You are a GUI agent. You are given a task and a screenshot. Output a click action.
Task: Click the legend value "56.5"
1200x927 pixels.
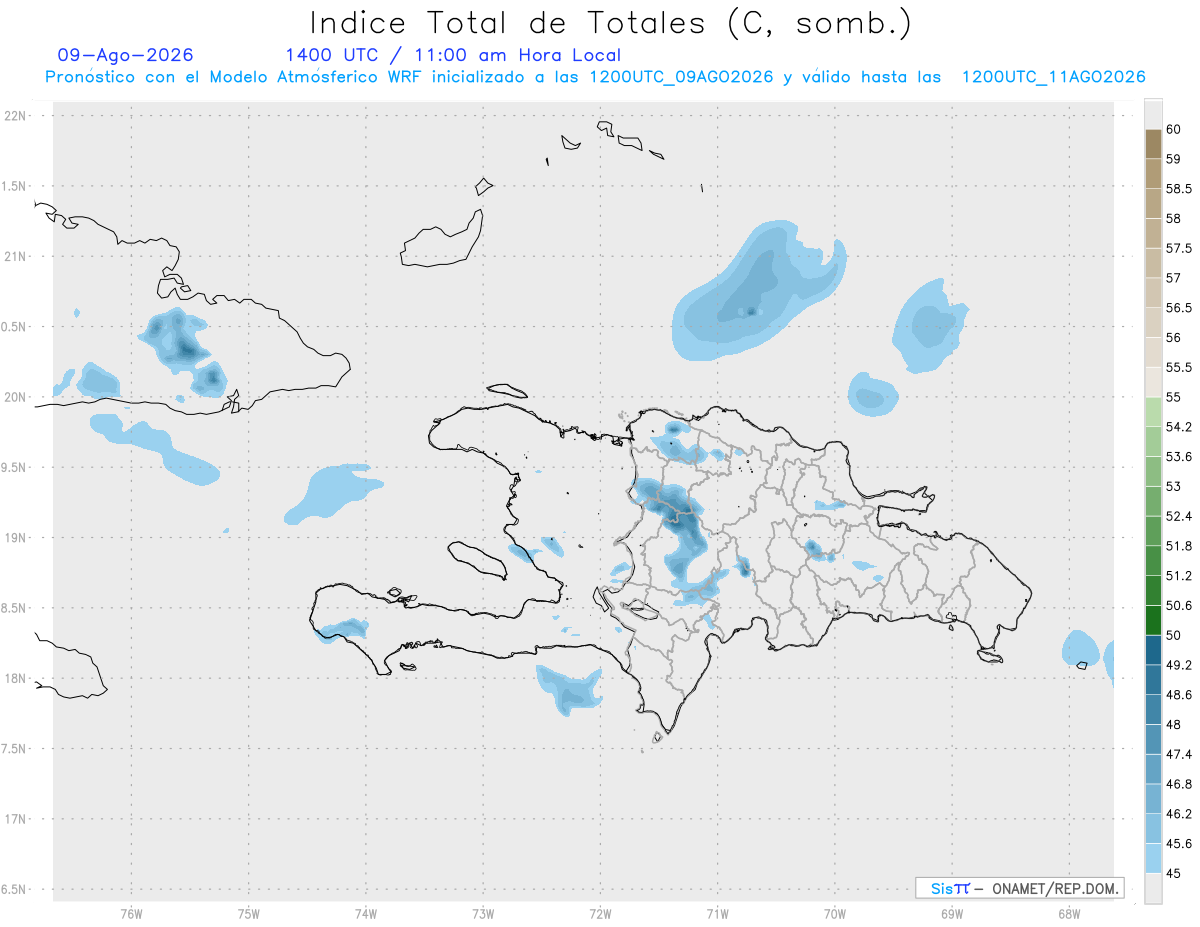coord(1178,308)
